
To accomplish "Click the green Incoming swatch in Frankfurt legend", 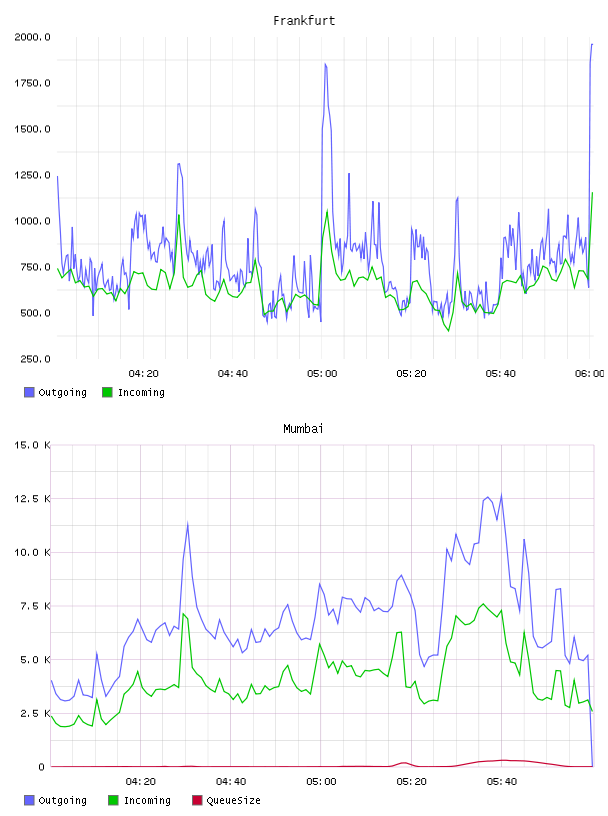I will tap(107, 392).
